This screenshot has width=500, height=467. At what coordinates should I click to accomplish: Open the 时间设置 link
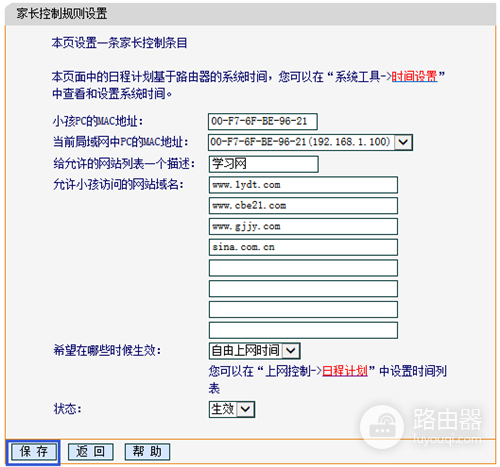coord(414,77)
